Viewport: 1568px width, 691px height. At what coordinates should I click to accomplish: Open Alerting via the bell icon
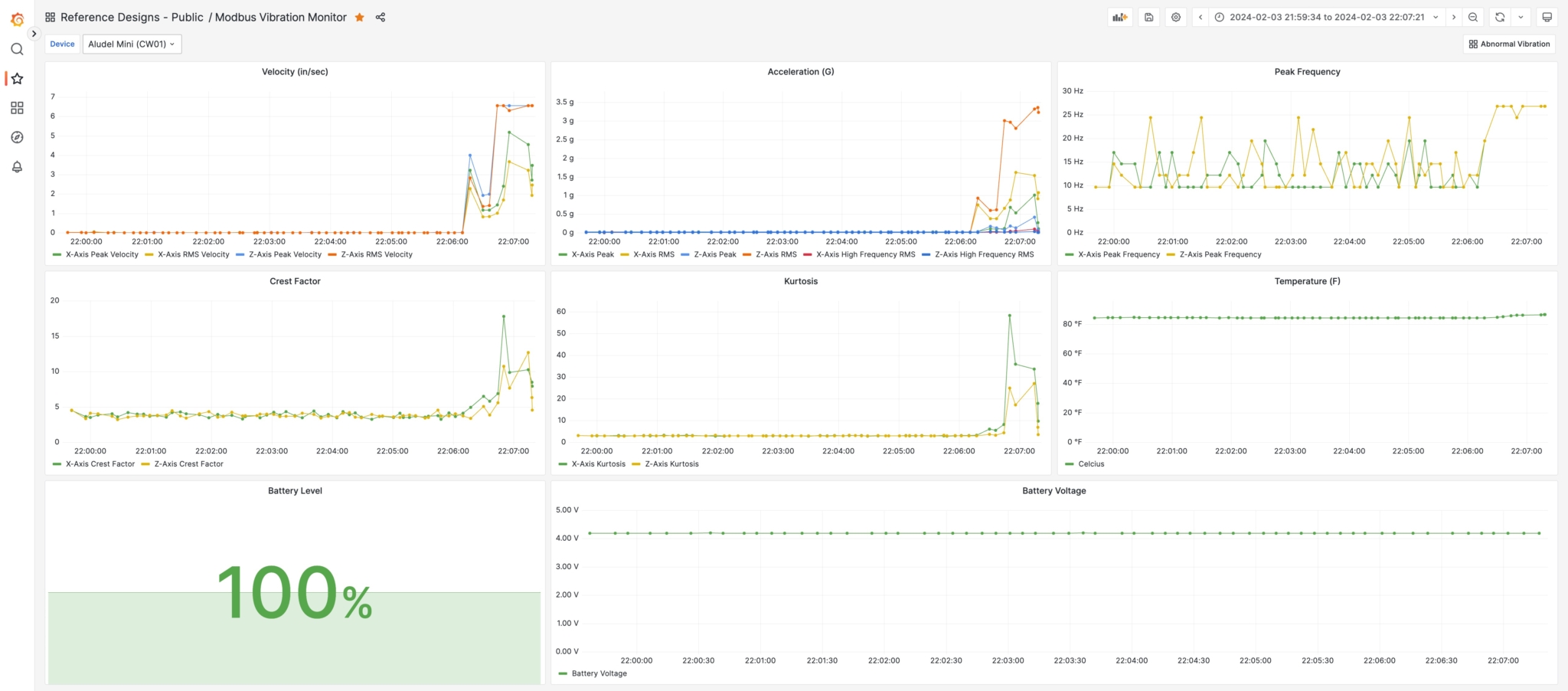click(x=17, y=166)
